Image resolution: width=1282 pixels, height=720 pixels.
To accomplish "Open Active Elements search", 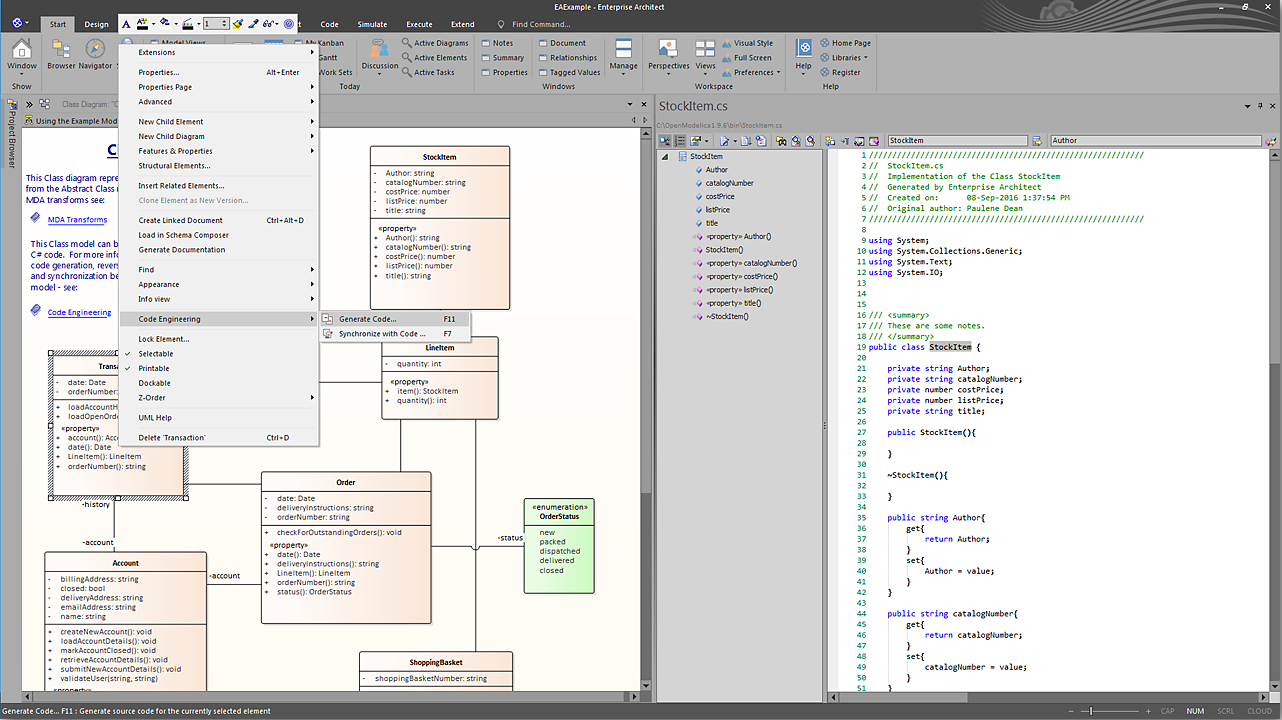I will [x=434, y=58].
